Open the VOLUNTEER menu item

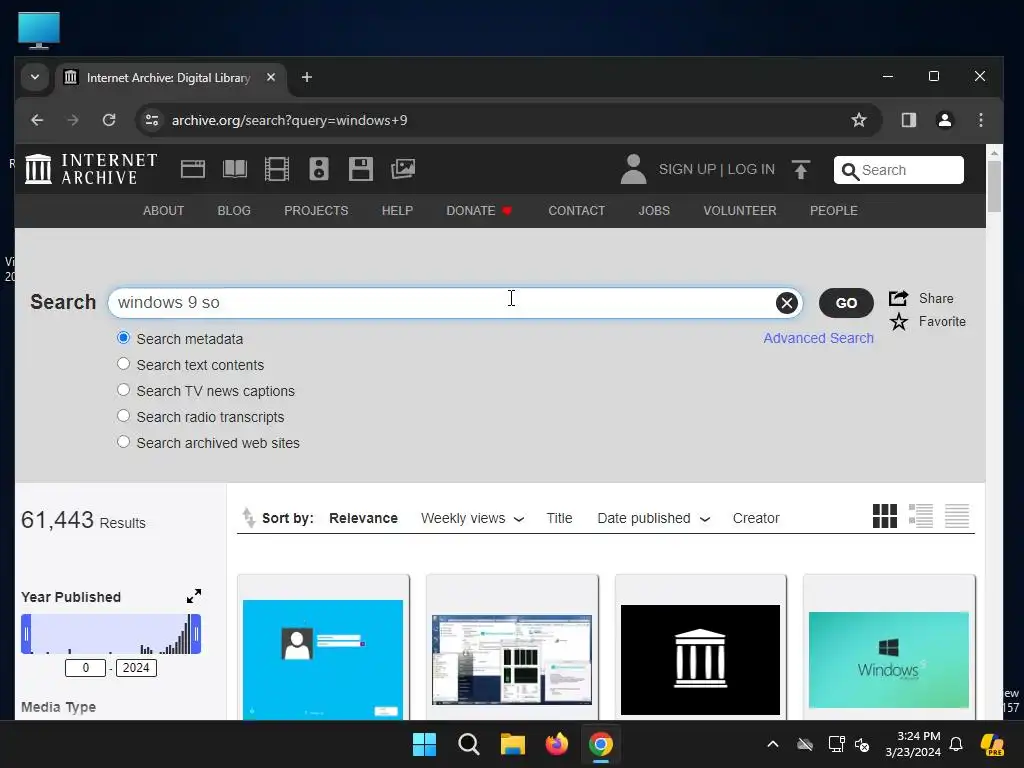740,211
